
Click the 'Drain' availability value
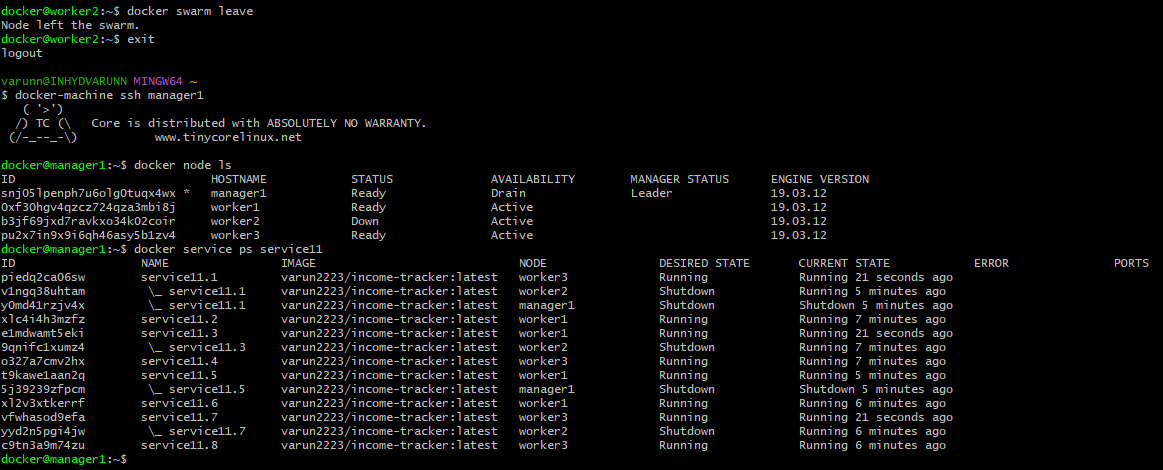tap(508, 193)
